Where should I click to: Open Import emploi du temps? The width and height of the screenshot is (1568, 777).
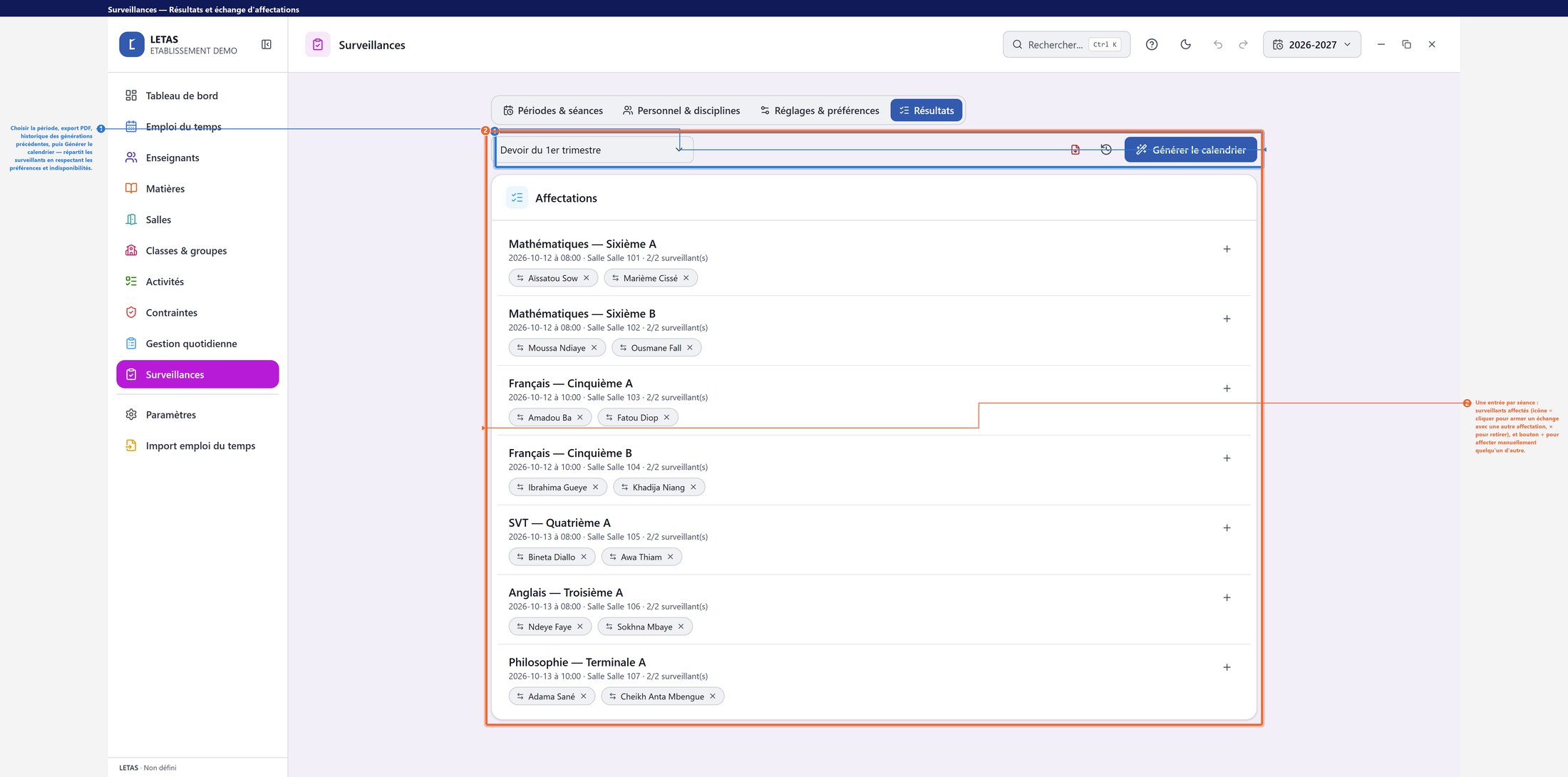197,446
